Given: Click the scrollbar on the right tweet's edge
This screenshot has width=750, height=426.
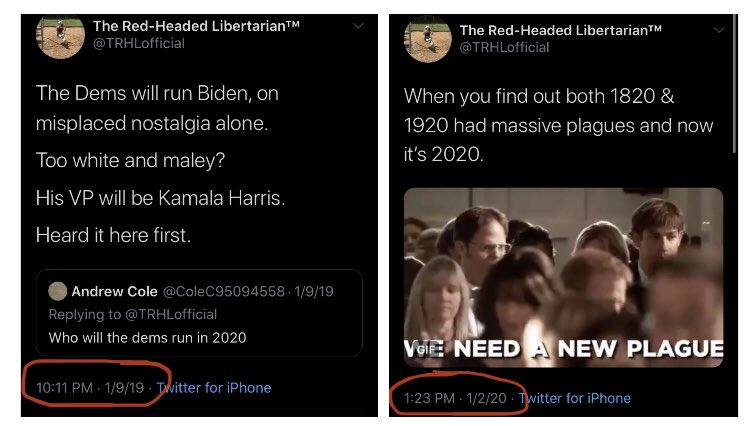Looking at the screenshot, I should coord(735,86).
